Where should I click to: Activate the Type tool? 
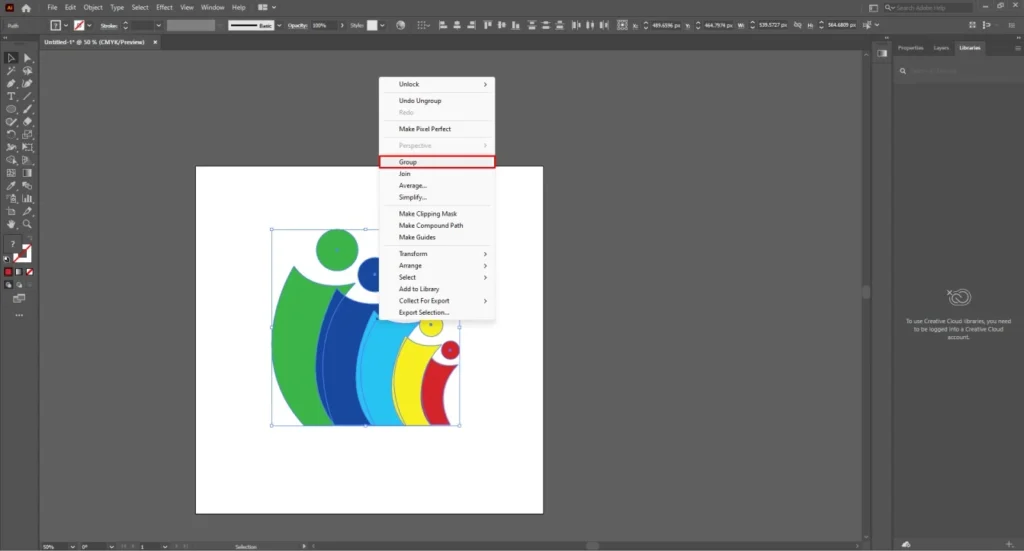coord(11,97)
